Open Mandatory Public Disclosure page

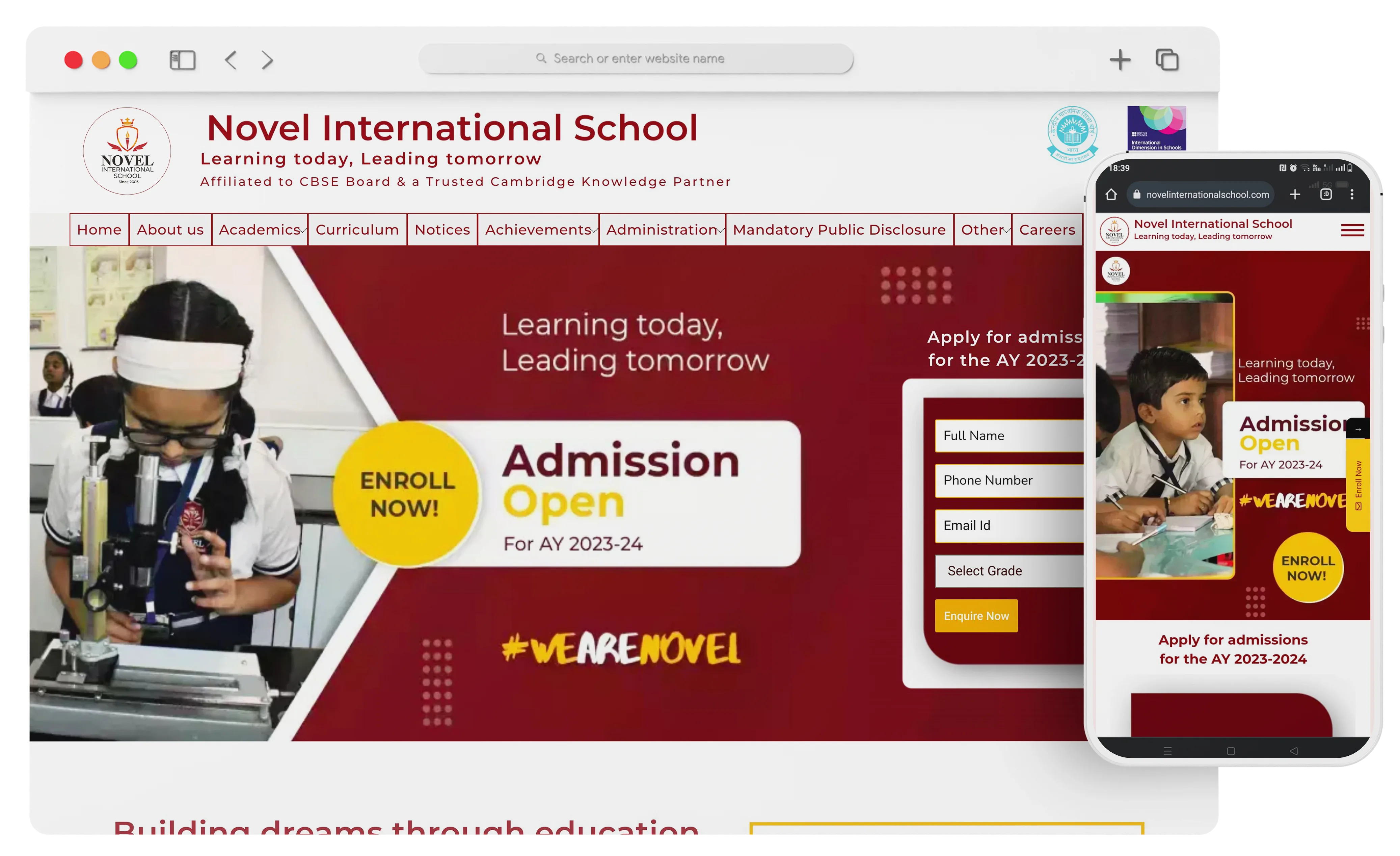click(839, 230)
